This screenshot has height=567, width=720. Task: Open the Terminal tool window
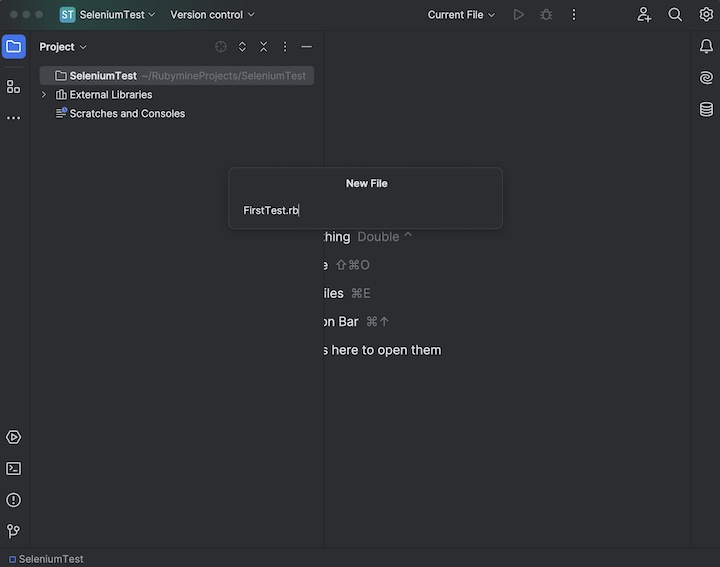(x=14, y=468)
